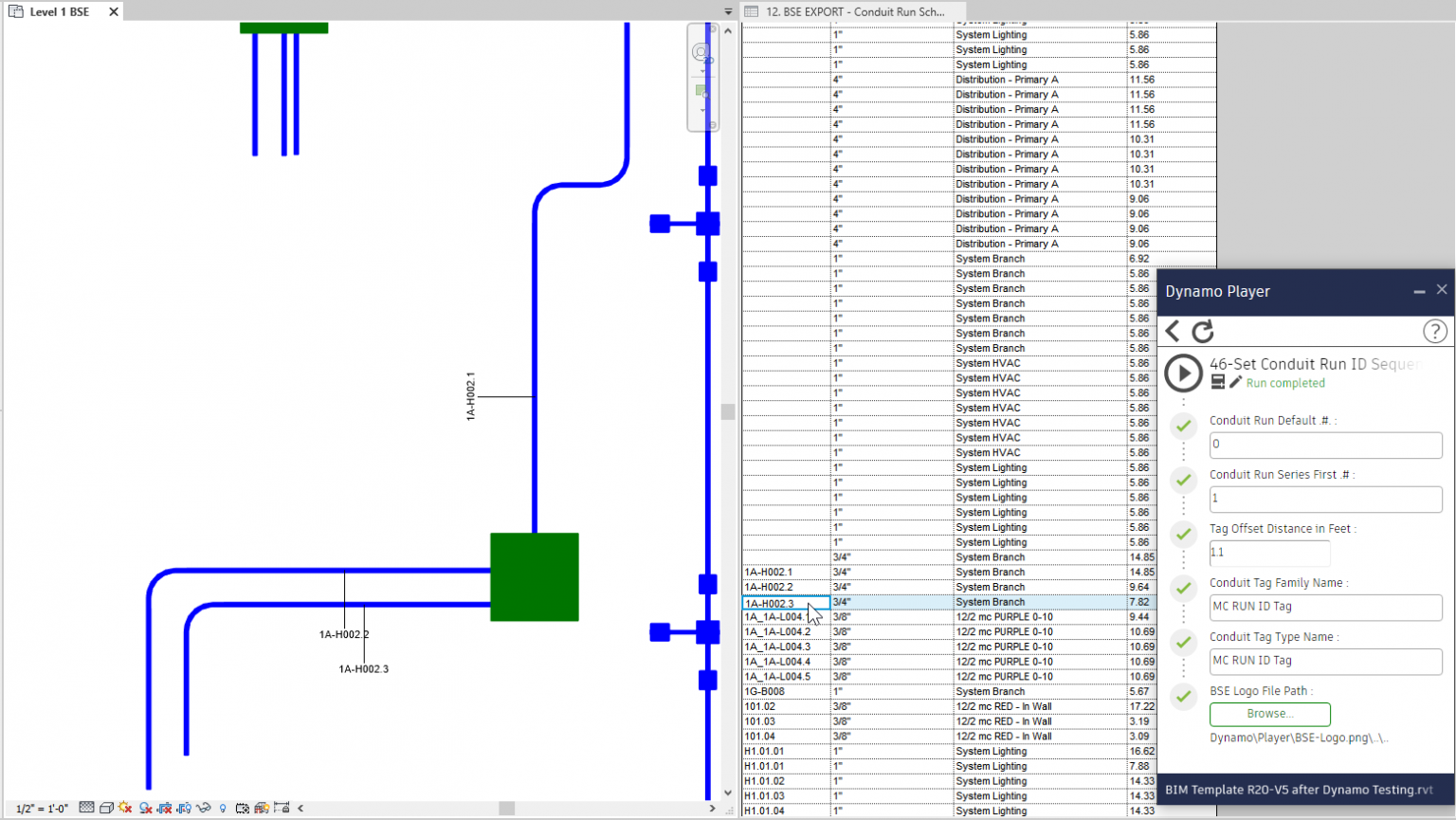Open the Visual Style cube menu
Image resolution: width=1456 pixels, height=820 pixels.
[106, 808]
